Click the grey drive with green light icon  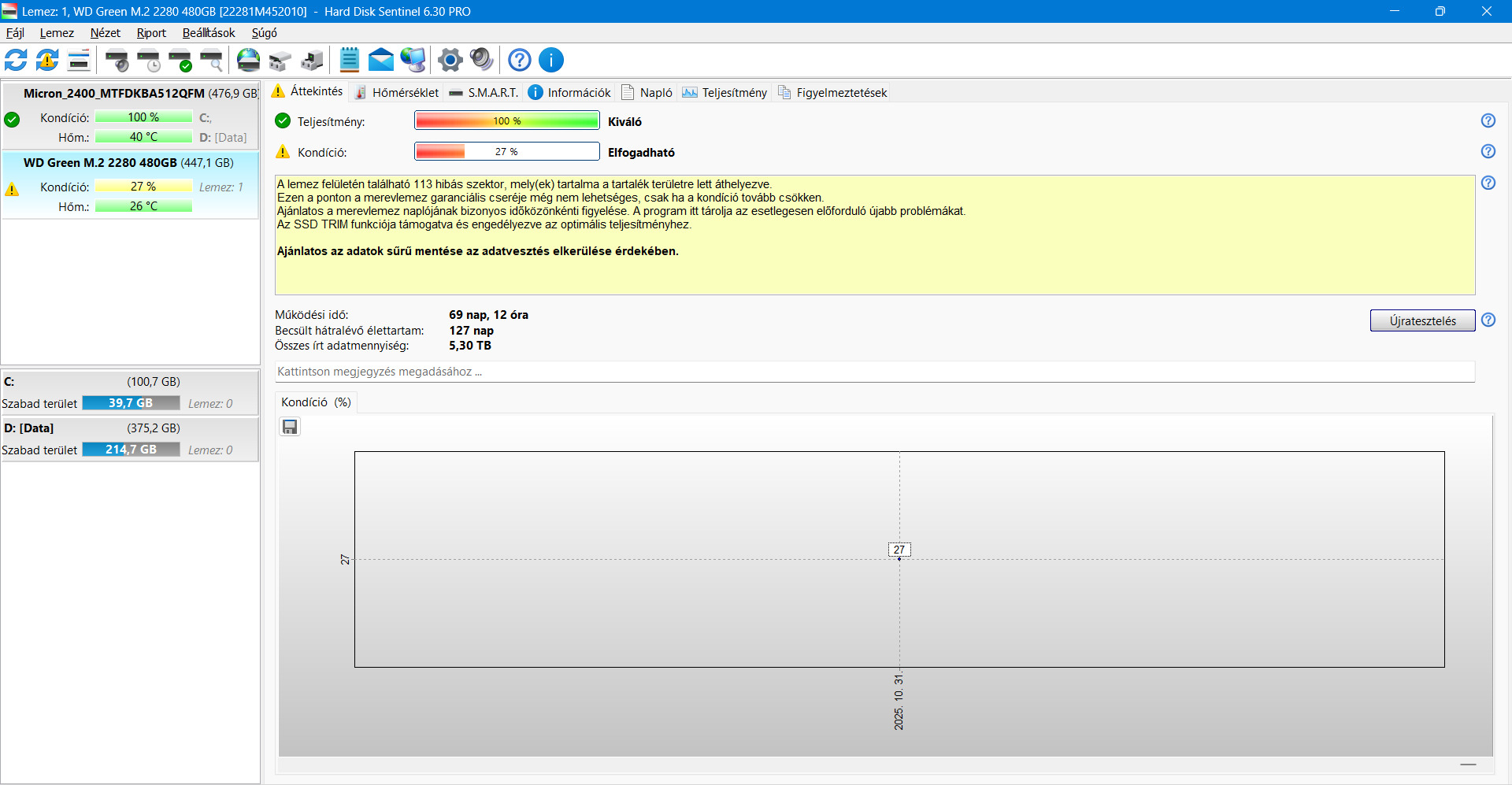point(311,60)
